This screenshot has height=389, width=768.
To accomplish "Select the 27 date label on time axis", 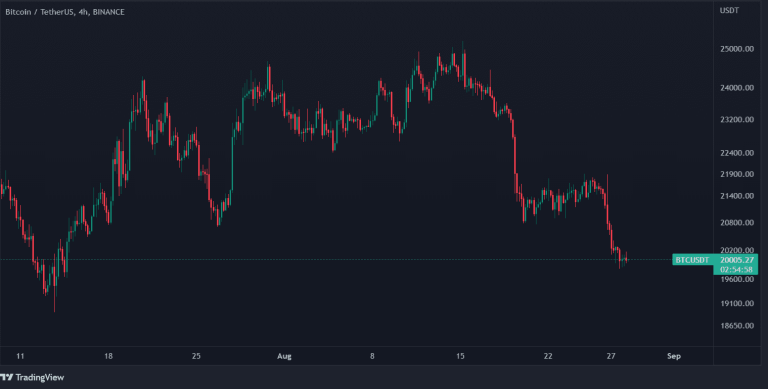I will 610,356.
